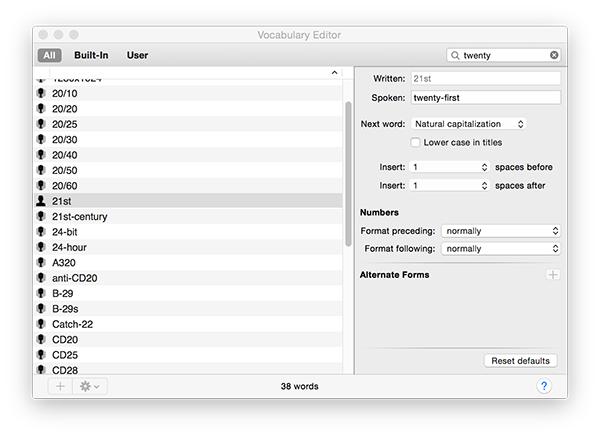Add a new word with plus button
The image size is (600, 437).
click(60, 386)
